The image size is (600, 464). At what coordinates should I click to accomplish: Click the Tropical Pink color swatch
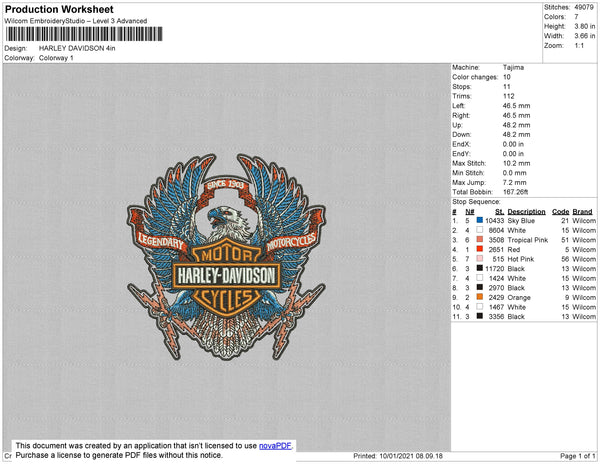[x=479, y=239]
